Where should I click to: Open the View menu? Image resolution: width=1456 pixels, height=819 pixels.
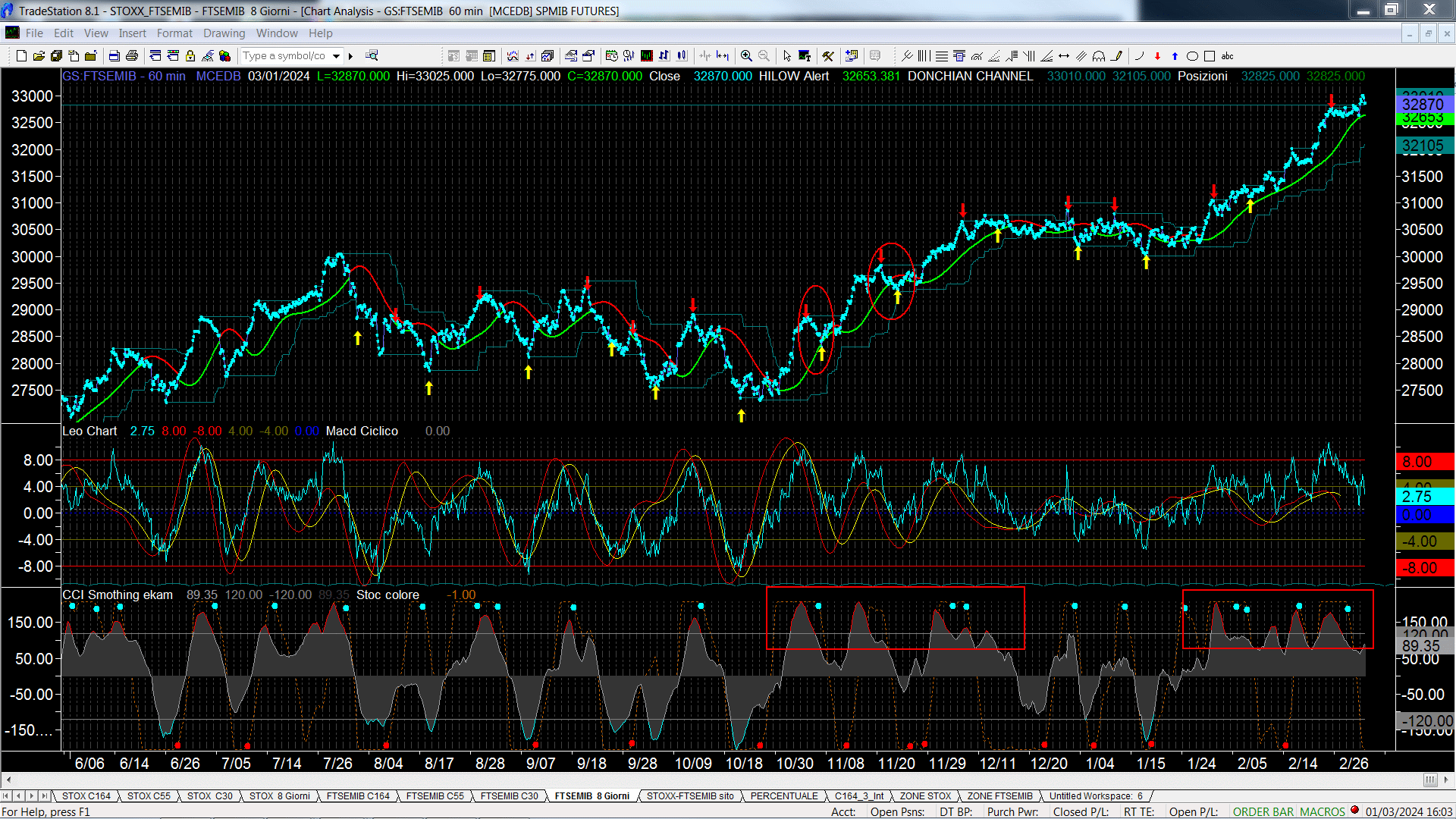[x=96, y=33]
